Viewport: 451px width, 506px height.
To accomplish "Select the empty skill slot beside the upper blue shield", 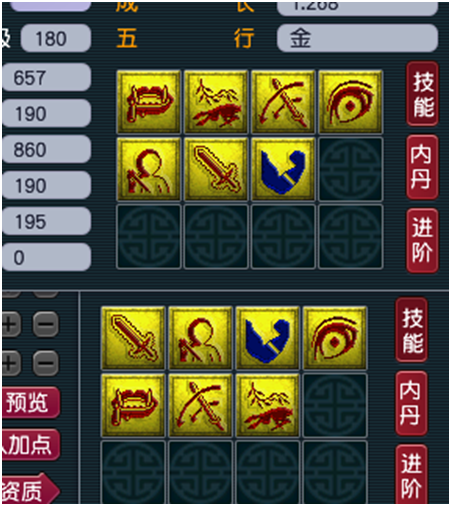I will click(350, 169).
